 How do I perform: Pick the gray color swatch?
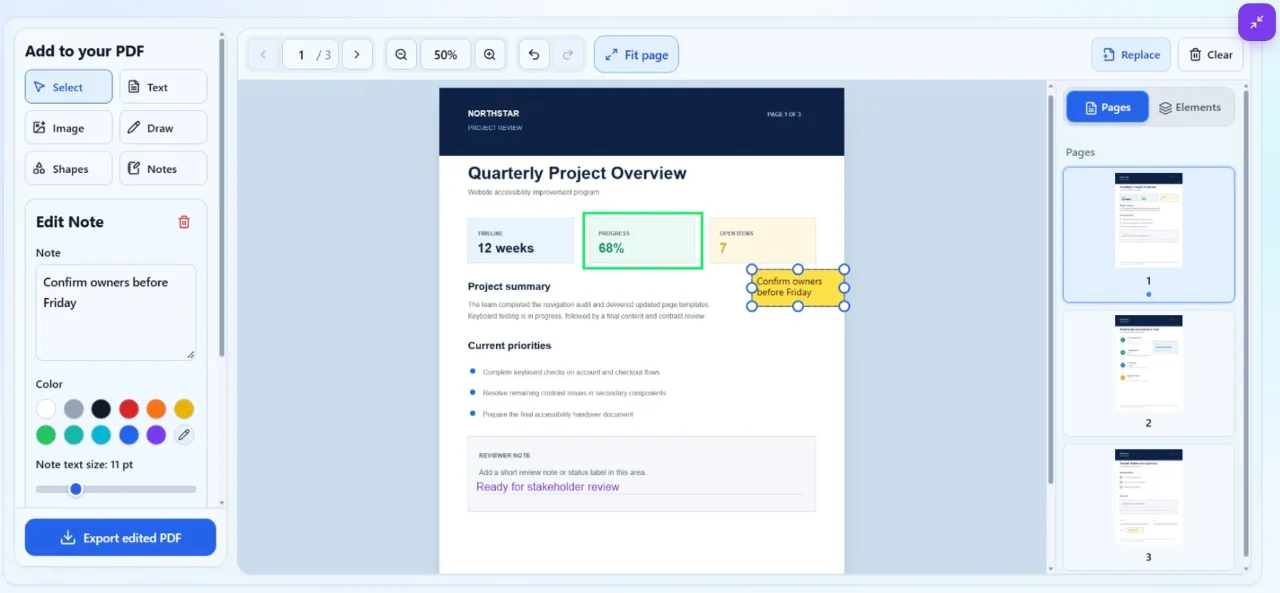pos(74,409)
